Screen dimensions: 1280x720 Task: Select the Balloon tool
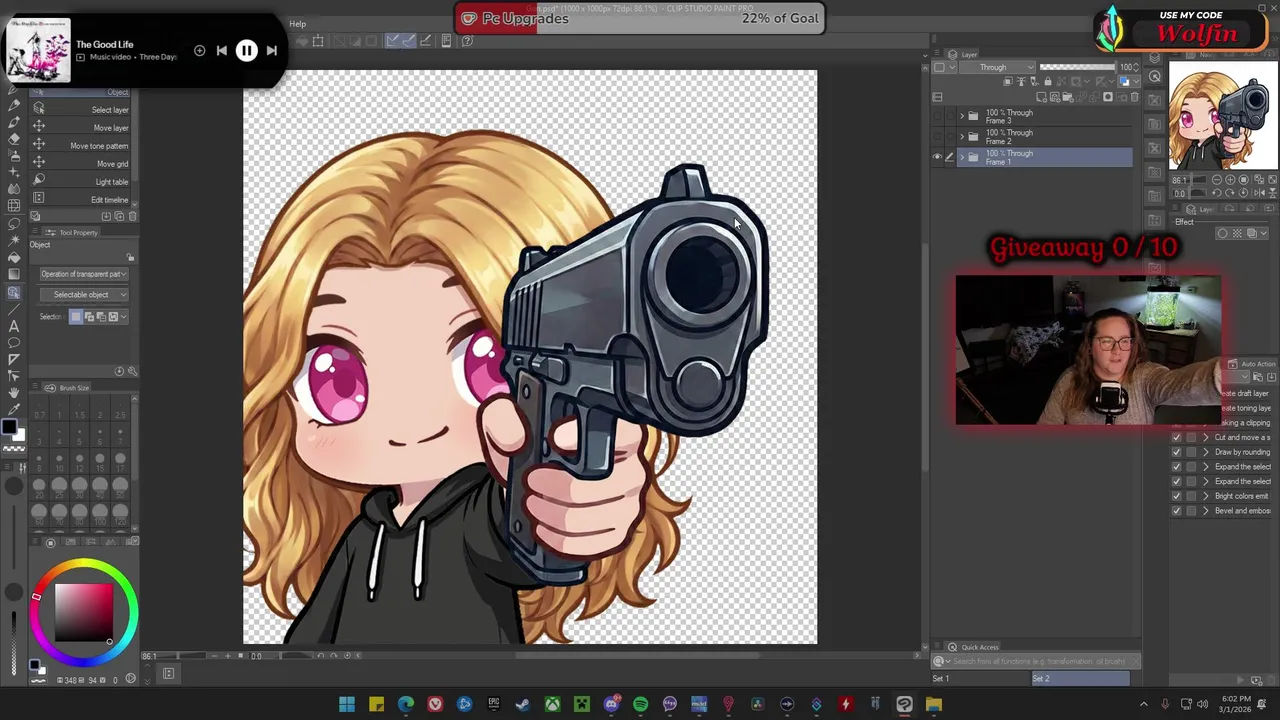pos(14,343)
